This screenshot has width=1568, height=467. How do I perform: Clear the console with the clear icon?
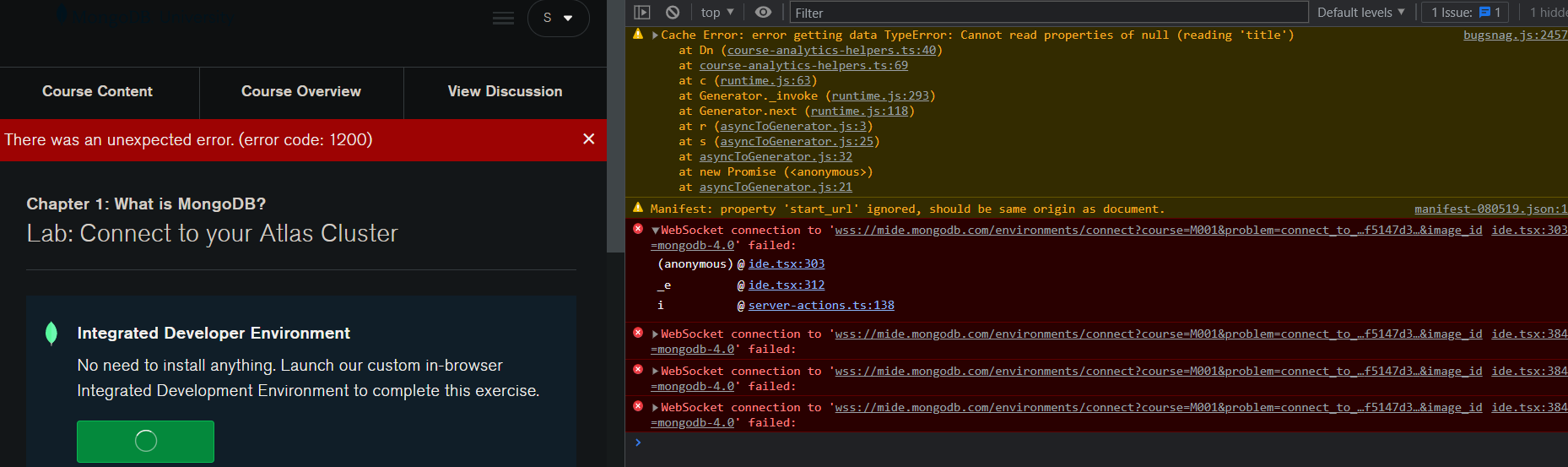[673, 13]
